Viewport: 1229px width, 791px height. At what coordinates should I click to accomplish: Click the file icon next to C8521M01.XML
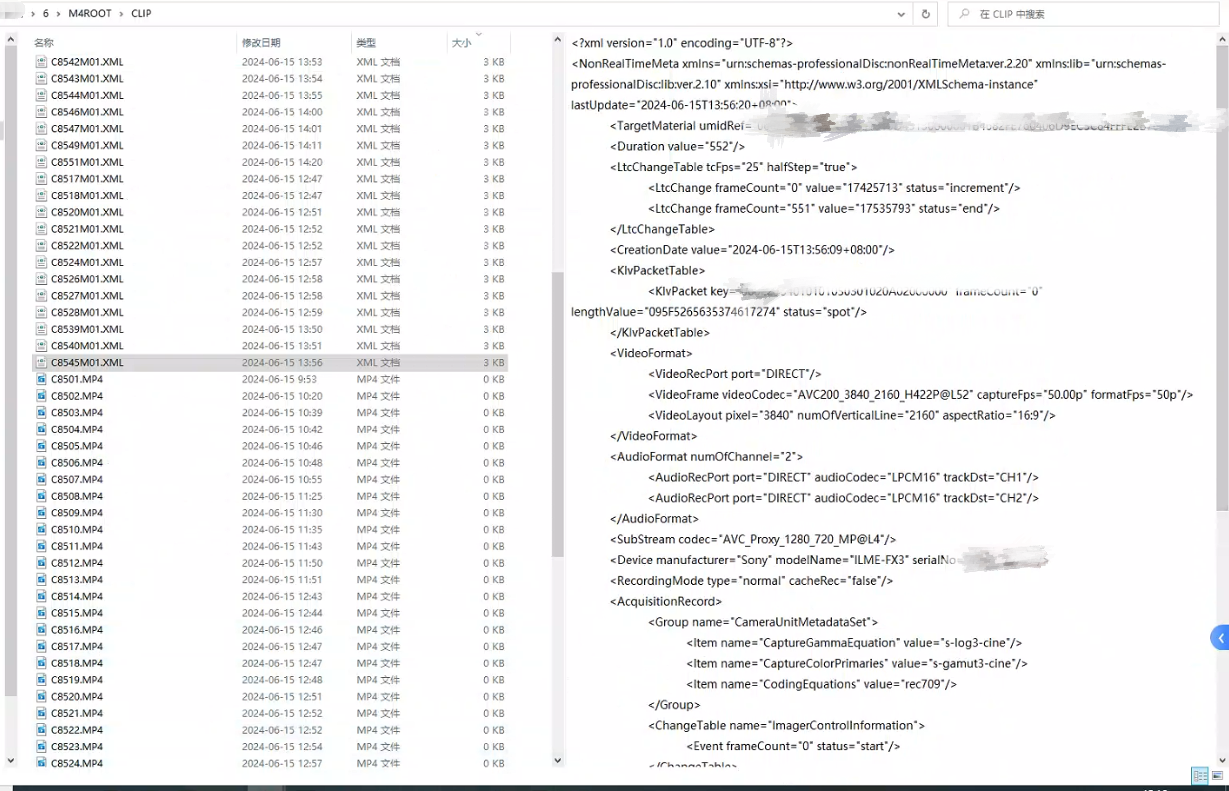(x=42, y=229)
